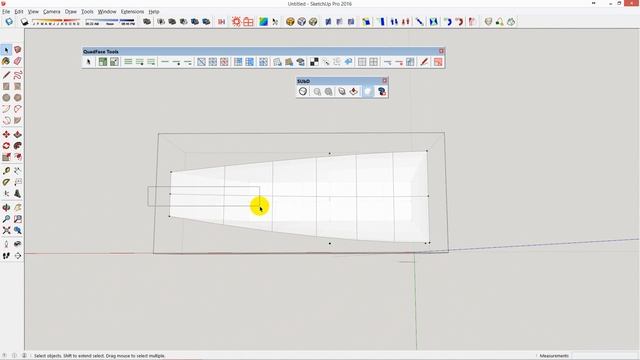The image size is (640, 360).
Task: Close the QuadFace Tools toolbar
Action: coord(441,51)
